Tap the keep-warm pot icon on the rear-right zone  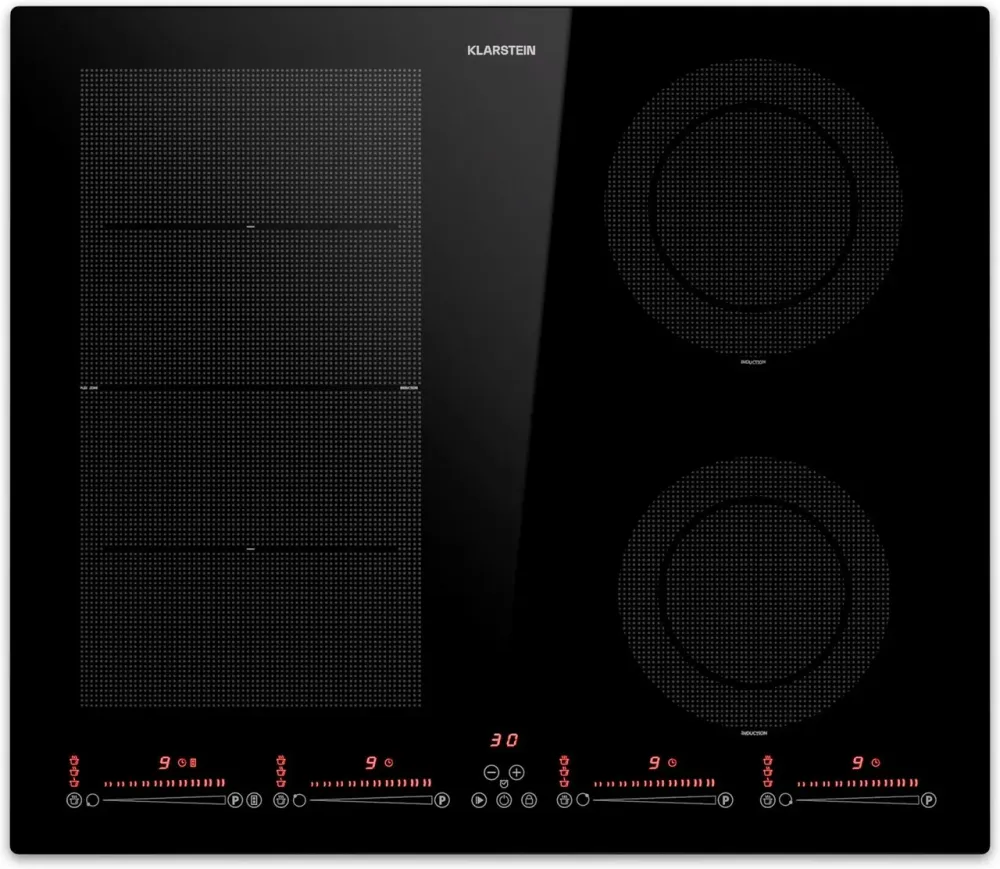(564, 800)
